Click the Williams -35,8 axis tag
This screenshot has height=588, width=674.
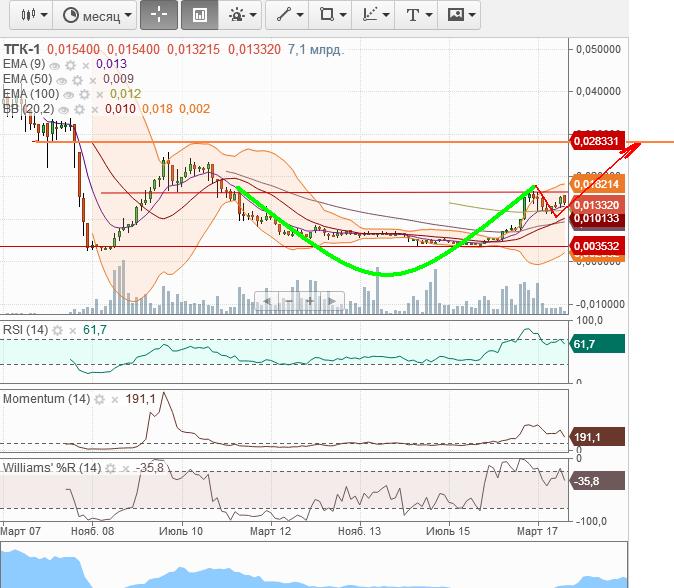point(597,481)
